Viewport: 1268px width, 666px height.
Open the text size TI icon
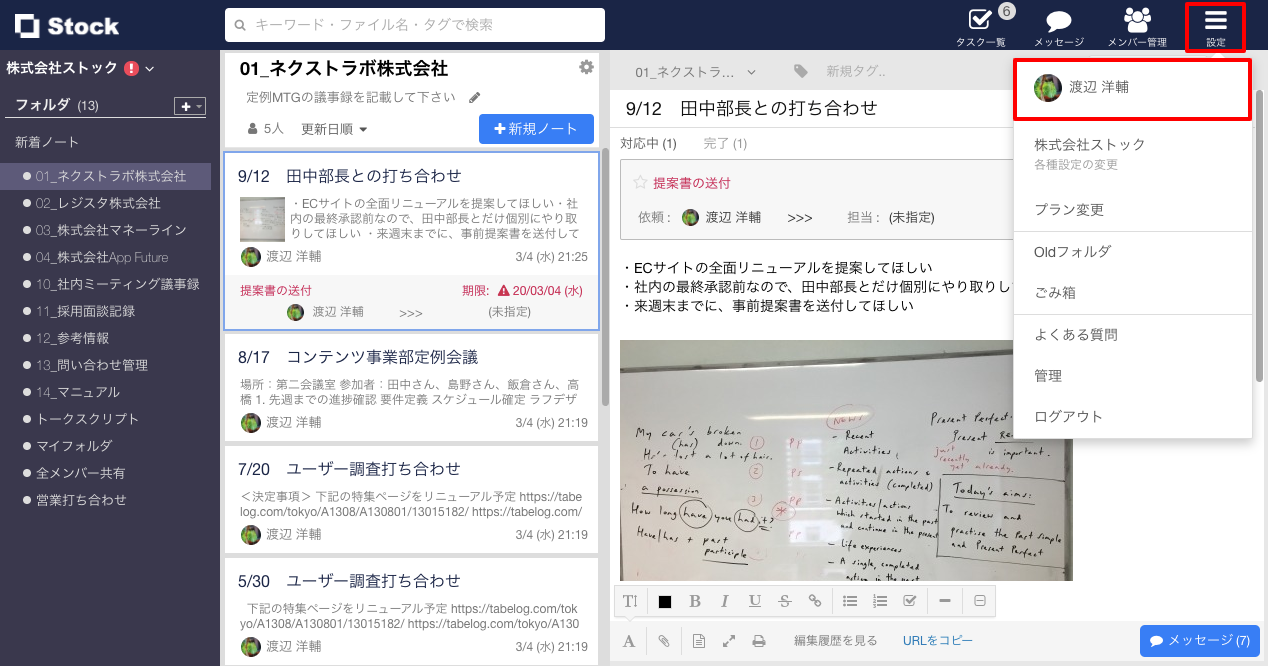click(629, 601)
